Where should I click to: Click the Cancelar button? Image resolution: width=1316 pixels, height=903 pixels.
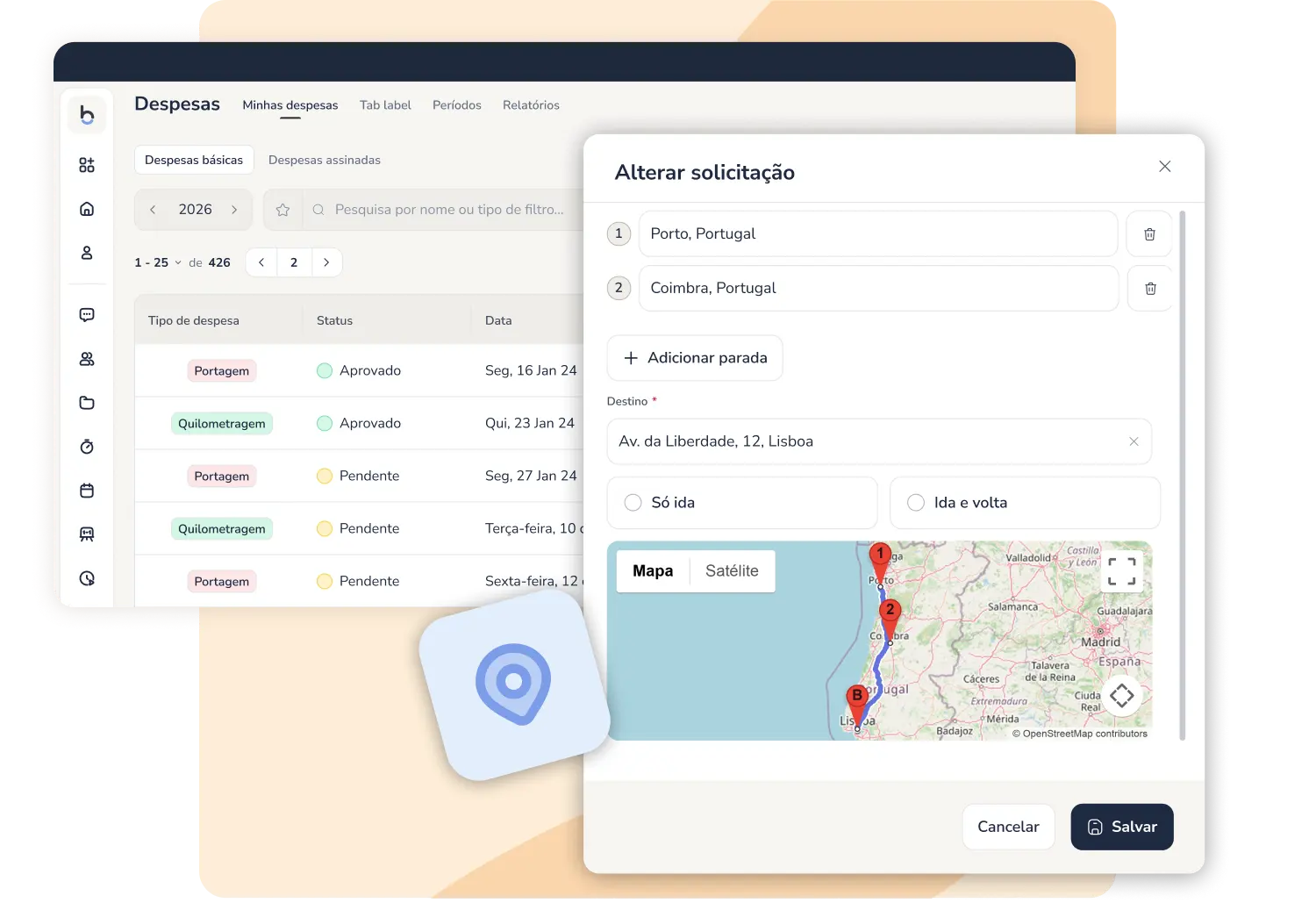pyautogui.click(x=1008, y=827)
